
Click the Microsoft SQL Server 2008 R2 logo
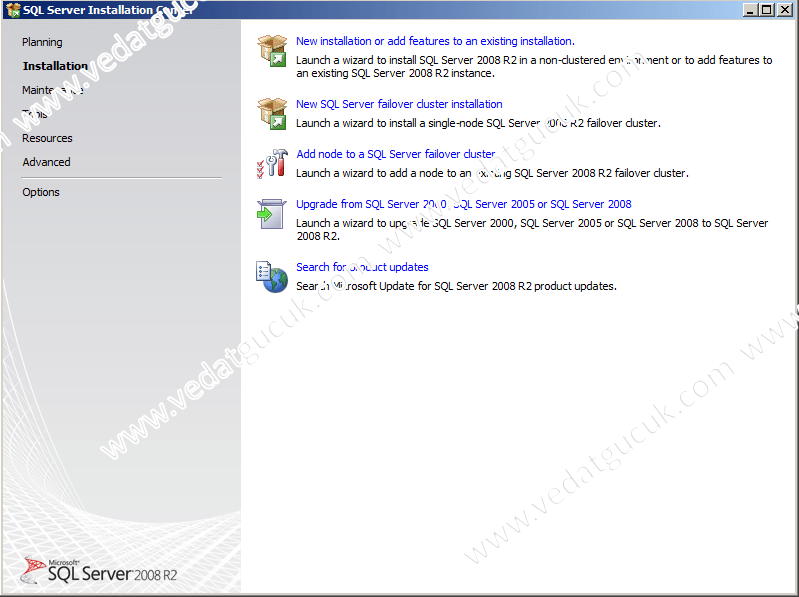click(x=99, y=571)
